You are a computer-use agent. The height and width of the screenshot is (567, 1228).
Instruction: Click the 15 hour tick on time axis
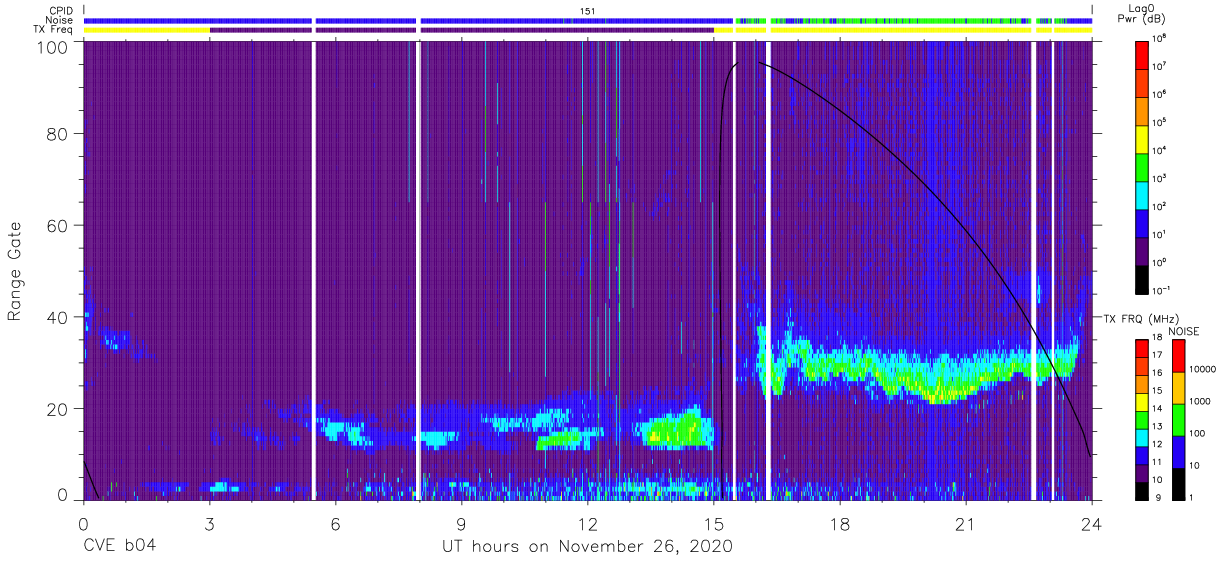[x=714, y=523]
